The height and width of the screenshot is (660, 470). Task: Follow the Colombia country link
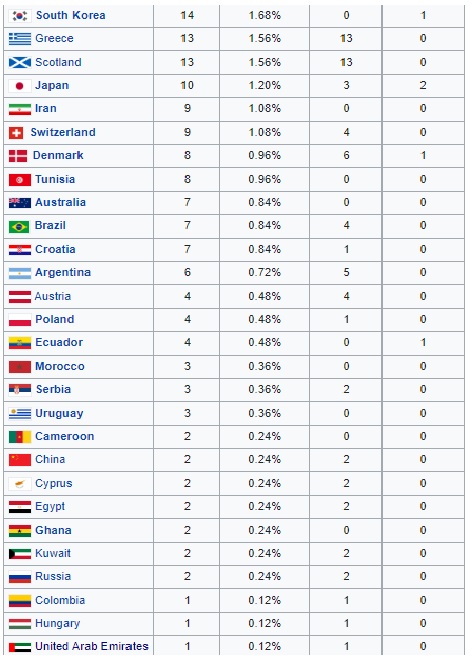(60, 600)
